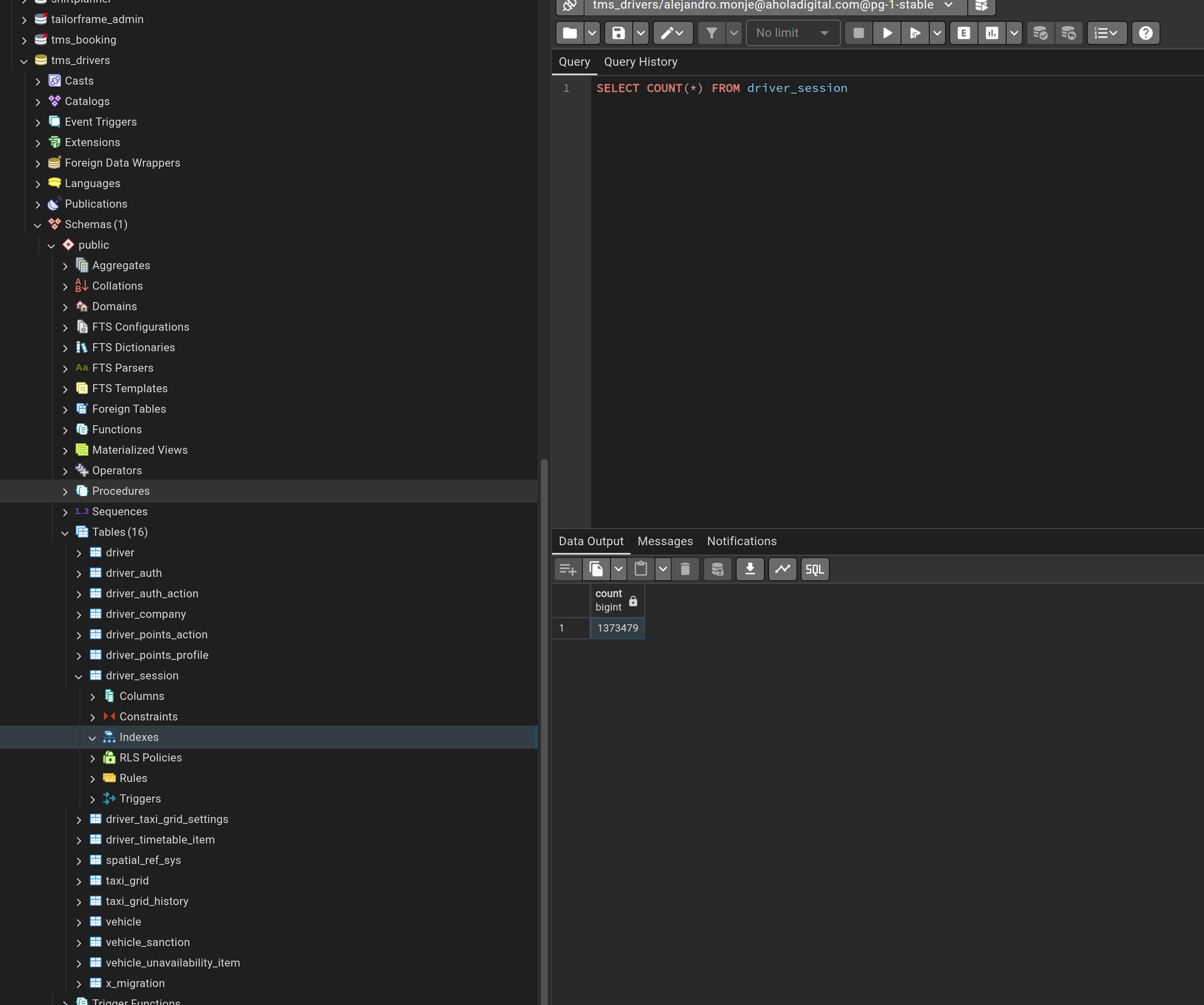Switch to the Query tab
The width and height of the screenshot is (1204, 1005).
[574, 62]
